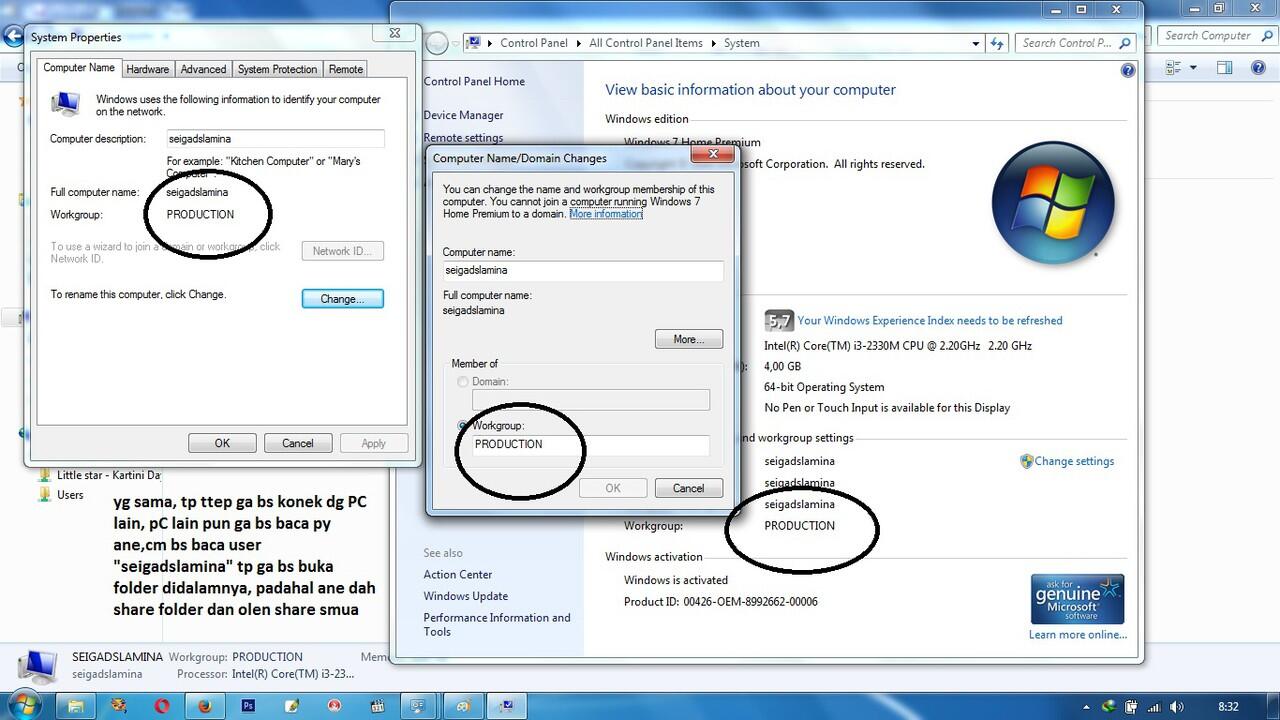This screenshot has width=1280, height=720.
Task: Click the Windows Experience Index 5,7 score badge
Action: click(x=778, y=320)
